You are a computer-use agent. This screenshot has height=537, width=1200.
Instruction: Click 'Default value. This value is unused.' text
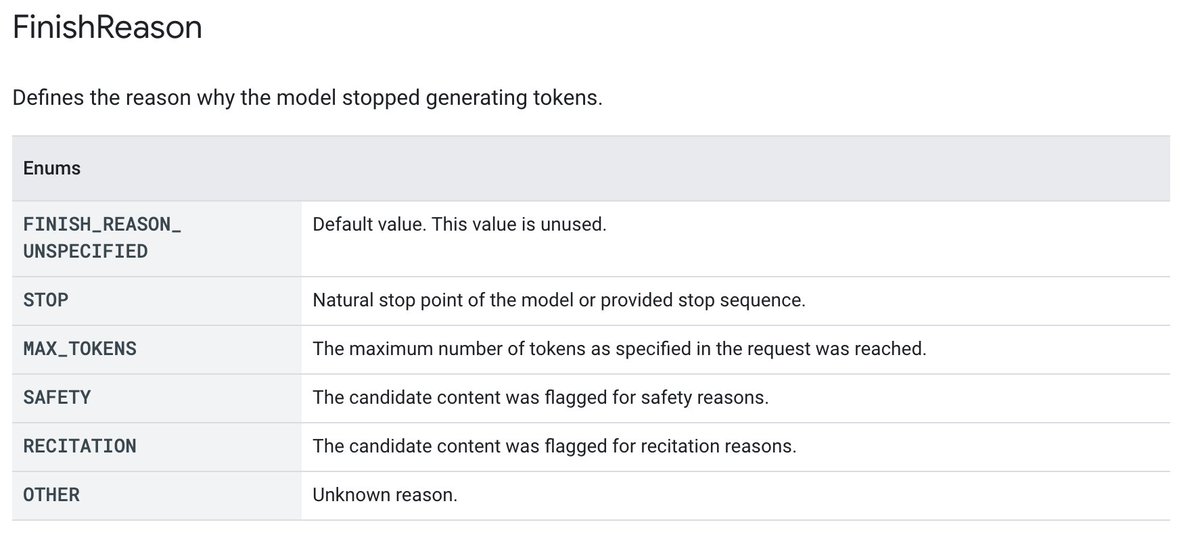click(460, 224)
